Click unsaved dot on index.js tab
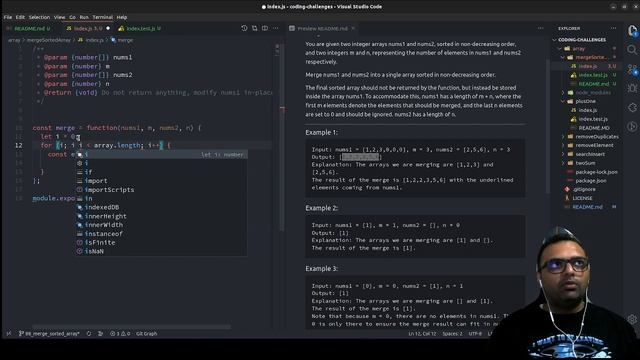The height and width of the screenshot is (360, 640). [108, 29]
